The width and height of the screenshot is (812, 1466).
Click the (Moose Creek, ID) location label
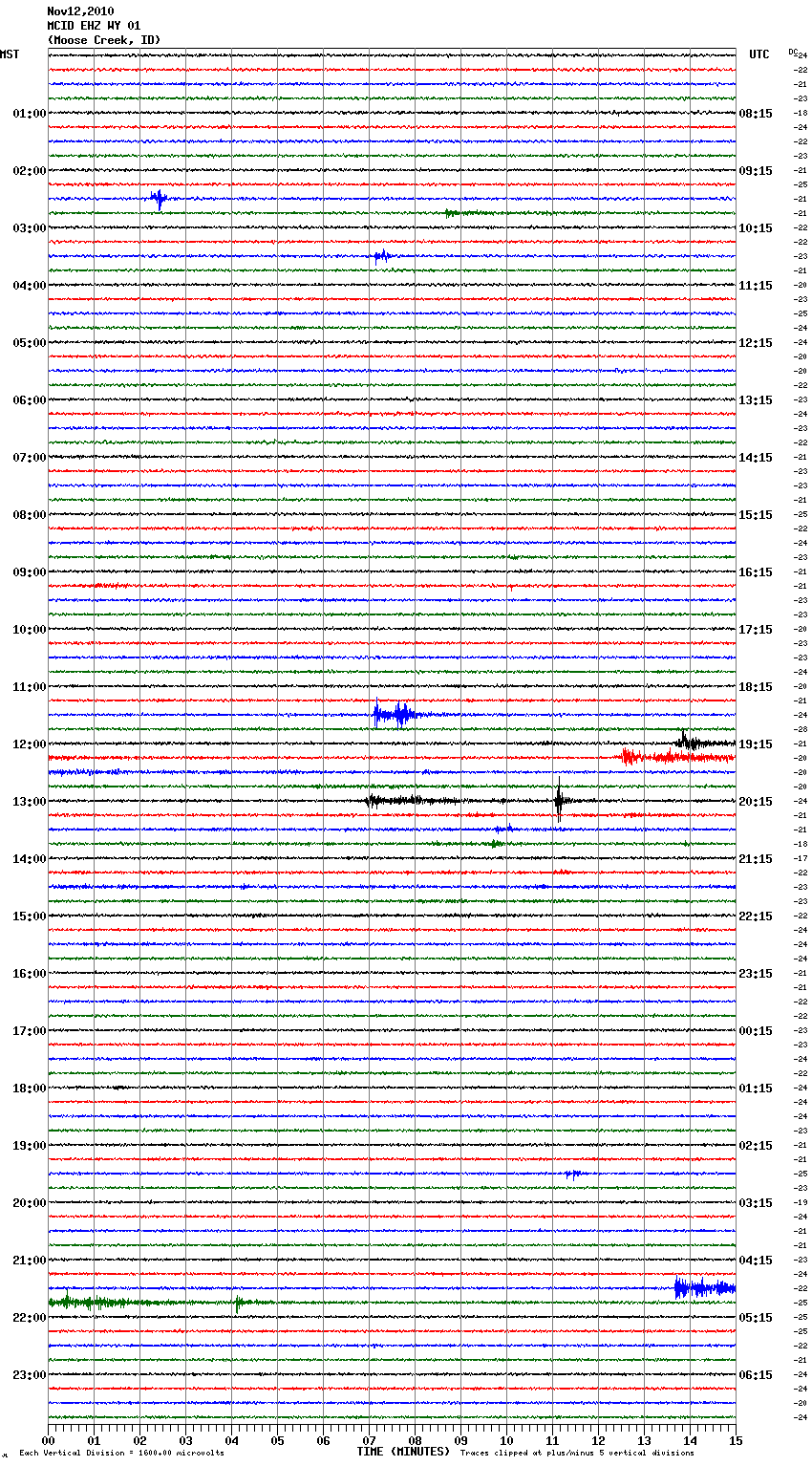pyautogui.click(x=104, y=40)
